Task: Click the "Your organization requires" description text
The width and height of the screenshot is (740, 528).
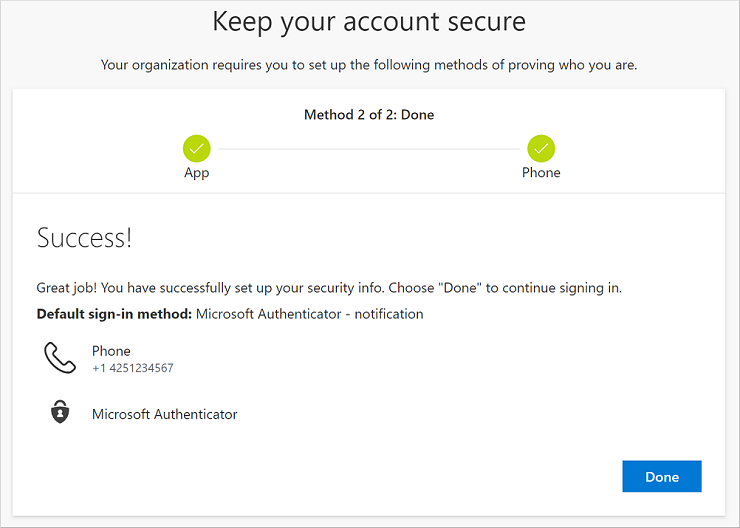Action: 369,65
